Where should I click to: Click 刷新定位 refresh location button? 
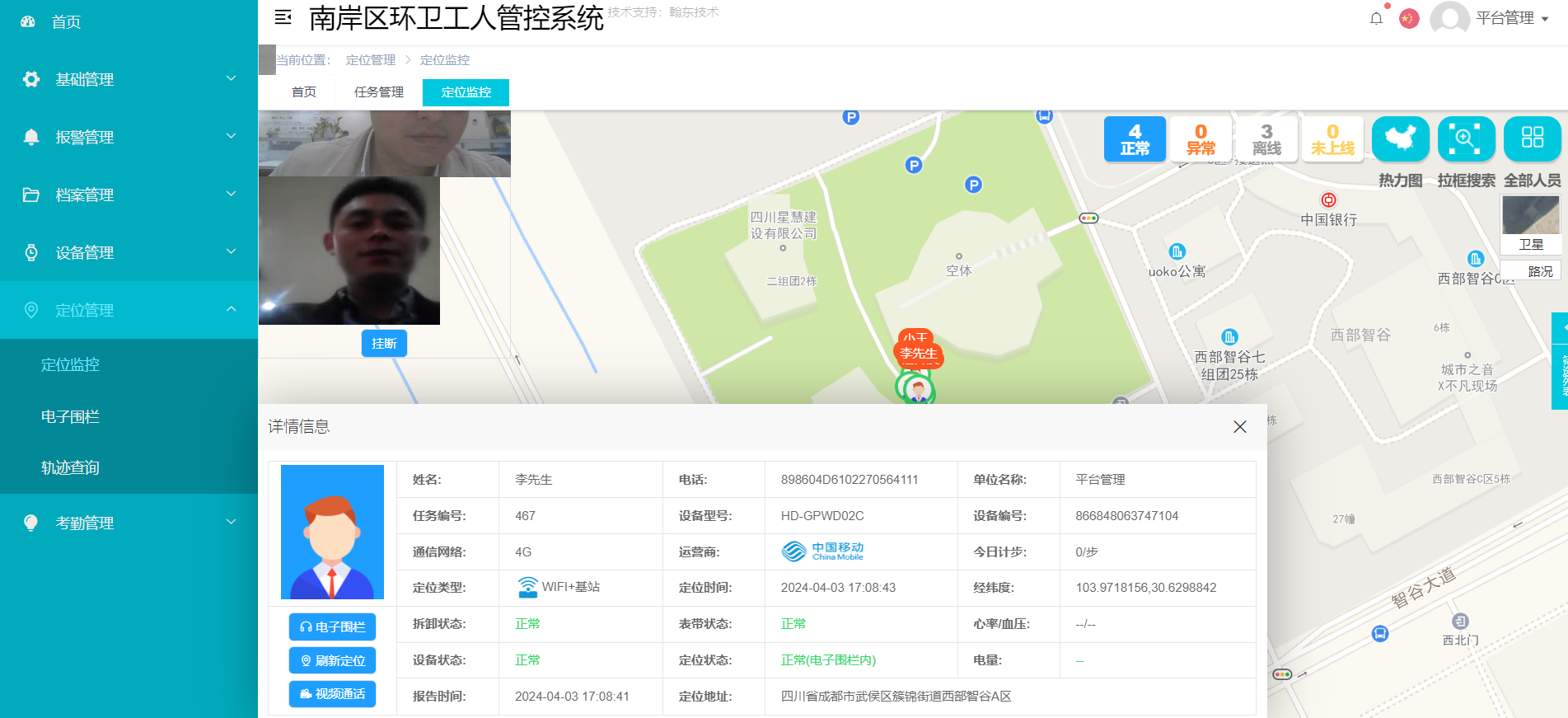tap(332, 660)
